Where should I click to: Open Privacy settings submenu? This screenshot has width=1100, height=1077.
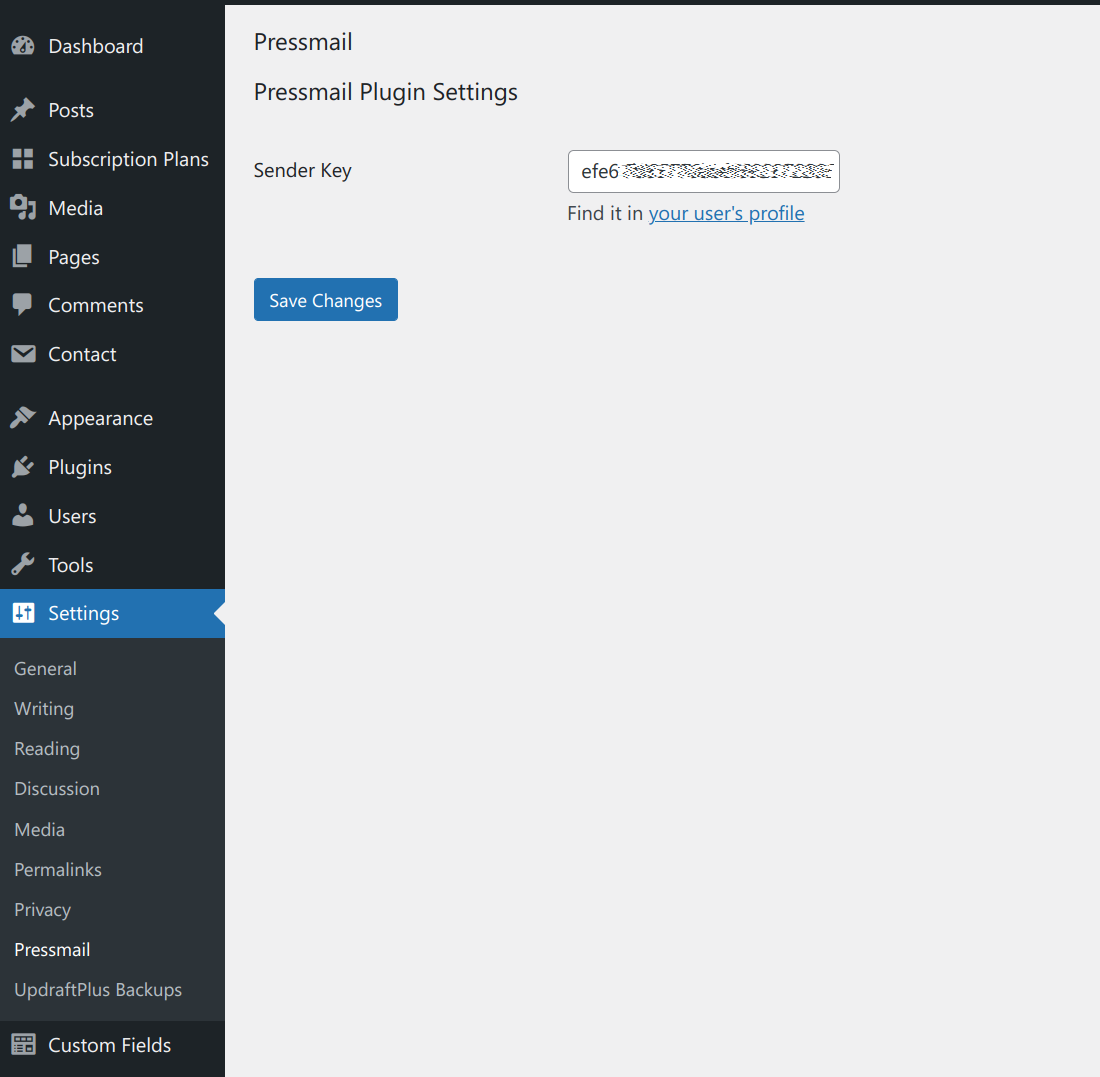(43, 910)
